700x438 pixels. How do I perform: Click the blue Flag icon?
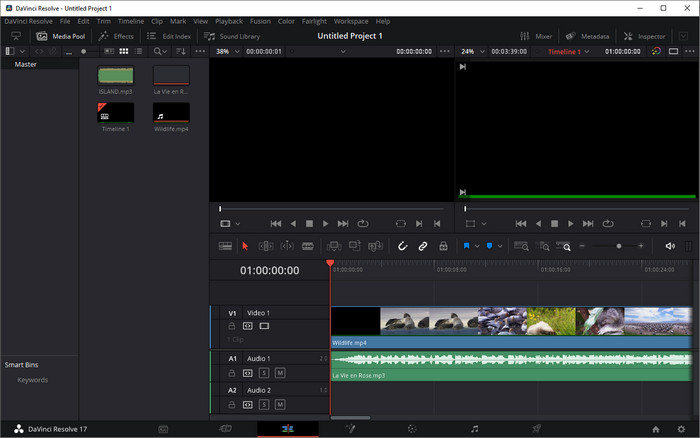(466, 246)
